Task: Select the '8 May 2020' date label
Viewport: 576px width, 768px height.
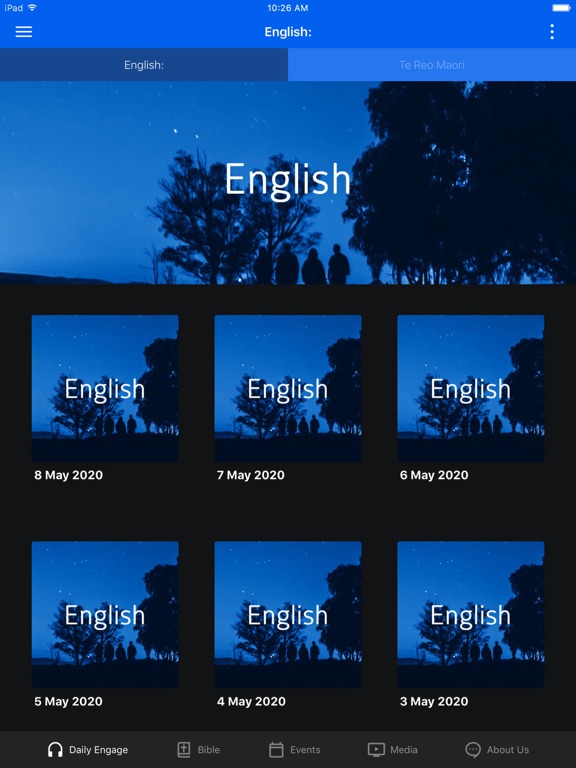Action: [x=69, y=475]
